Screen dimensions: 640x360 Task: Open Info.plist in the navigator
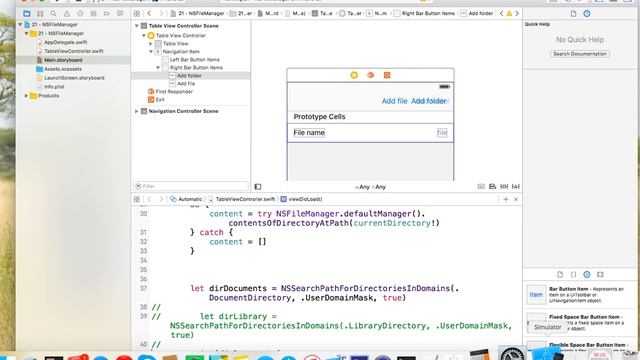[x=54, y=87]
